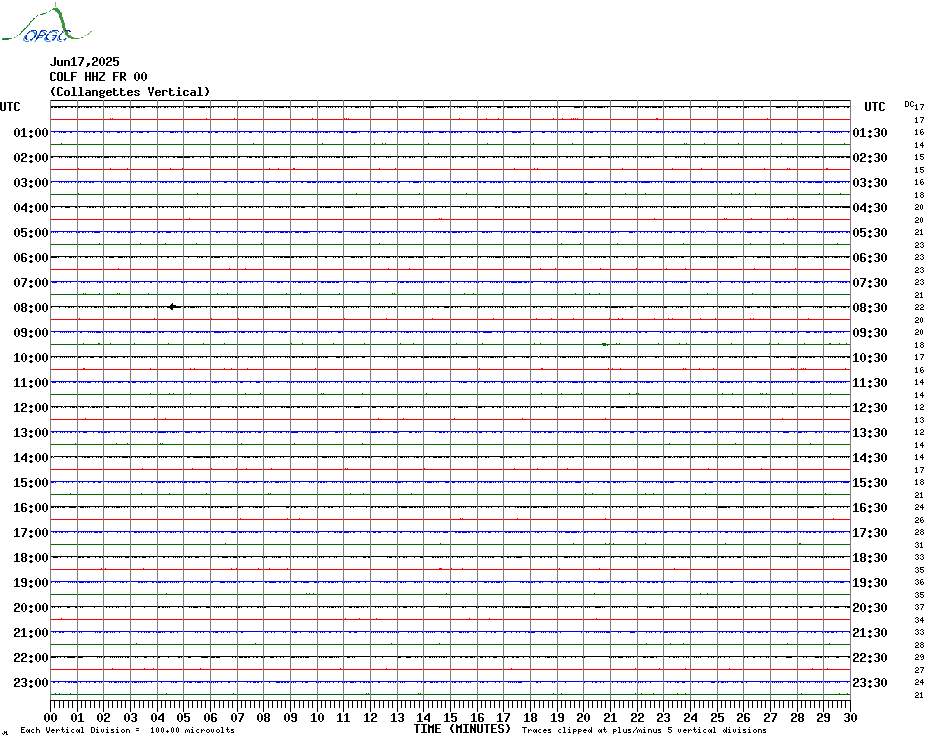Click the DC column header at top right
Viewport: 930px width, 744px height.
click(909, 104)
